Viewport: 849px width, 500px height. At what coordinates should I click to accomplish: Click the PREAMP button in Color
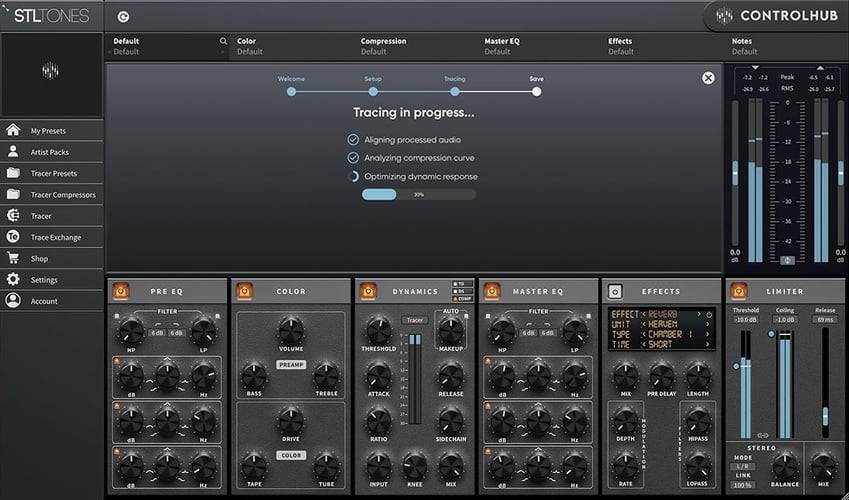tap(291, 365)
